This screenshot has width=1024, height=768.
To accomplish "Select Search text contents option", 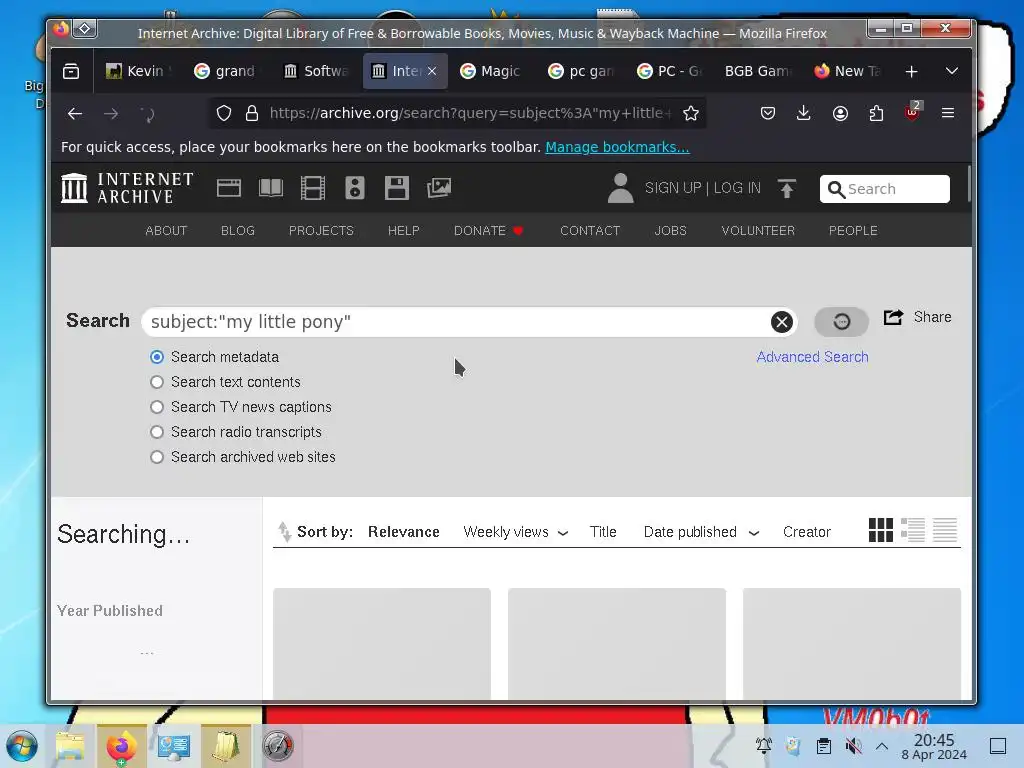I will [x=157, y=382].
